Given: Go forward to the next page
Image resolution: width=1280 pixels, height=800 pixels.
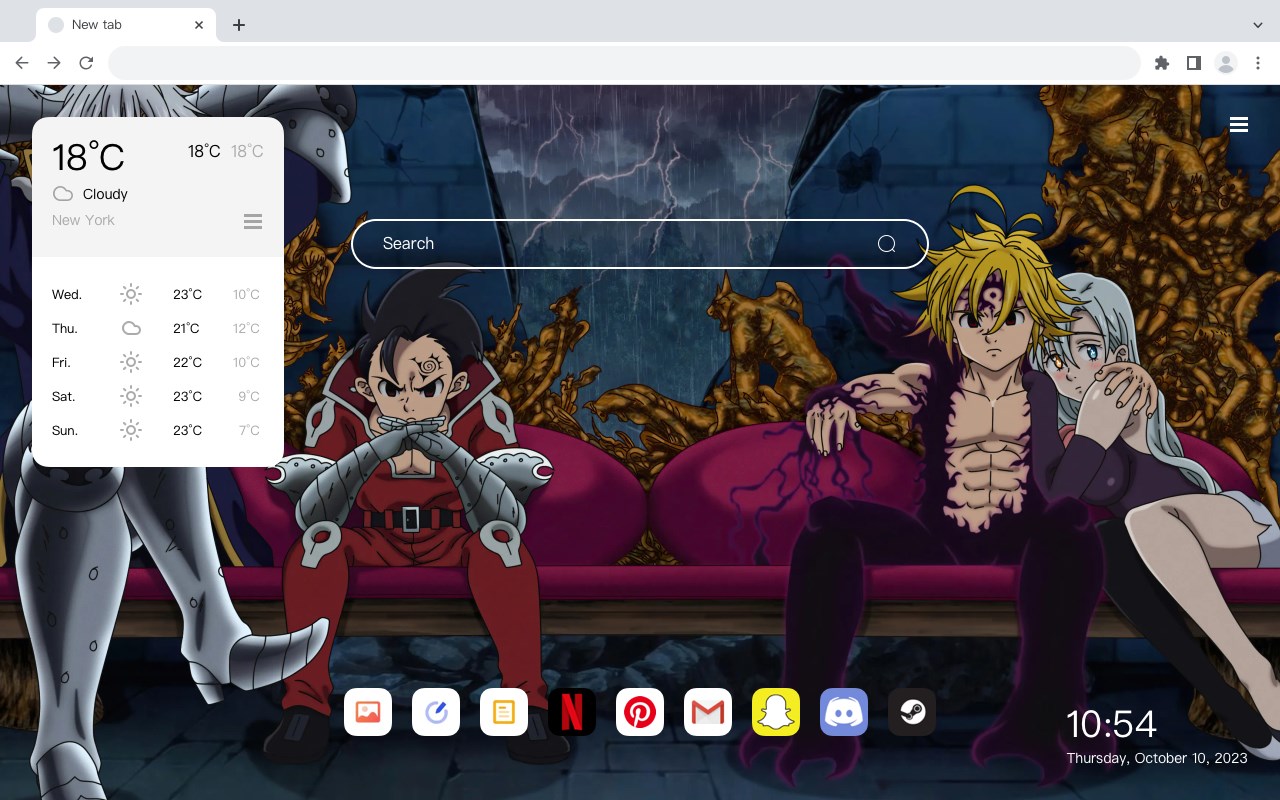Looking at the screenshot, I should pos(54,63).
